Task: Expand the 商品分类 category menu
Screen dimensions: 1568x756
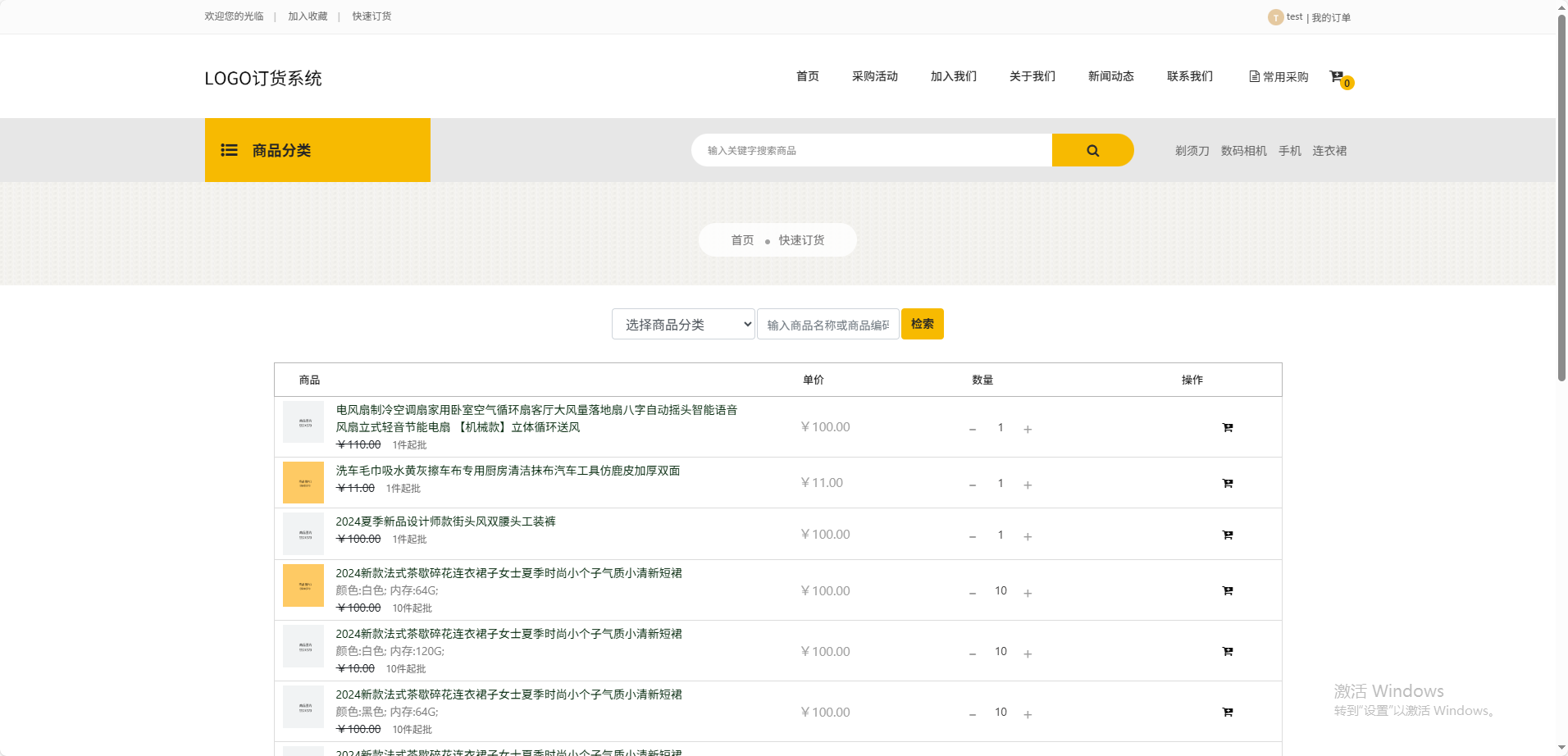Action: coord(317,150)
